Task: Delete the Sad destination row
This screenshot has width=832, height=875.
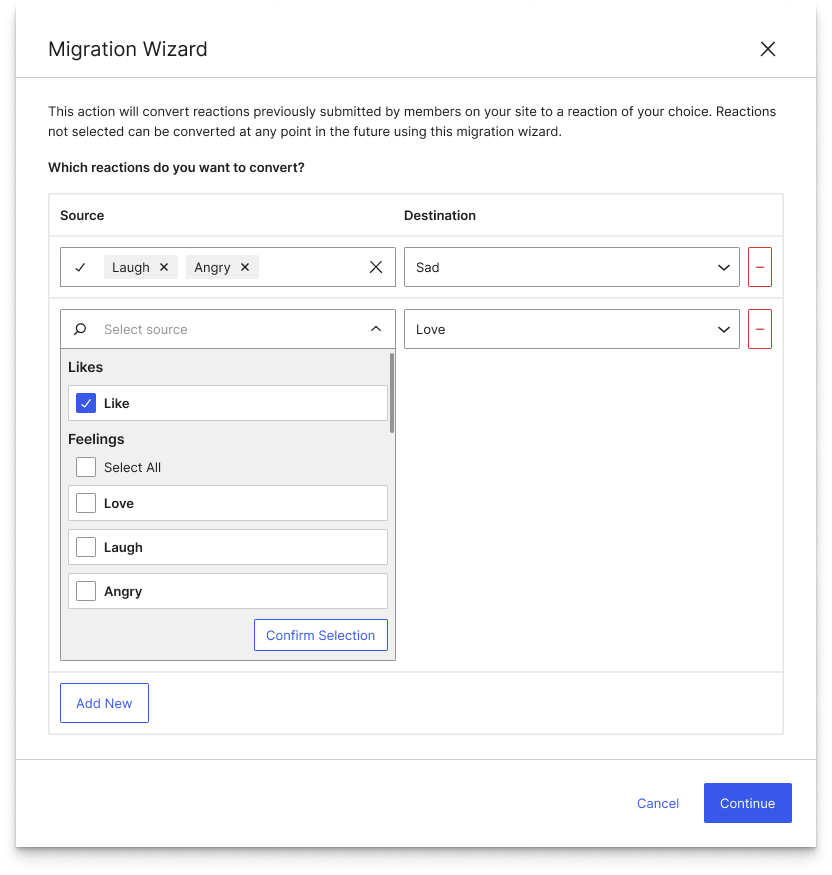Action: pyautogui.click(x=760, y=268)
